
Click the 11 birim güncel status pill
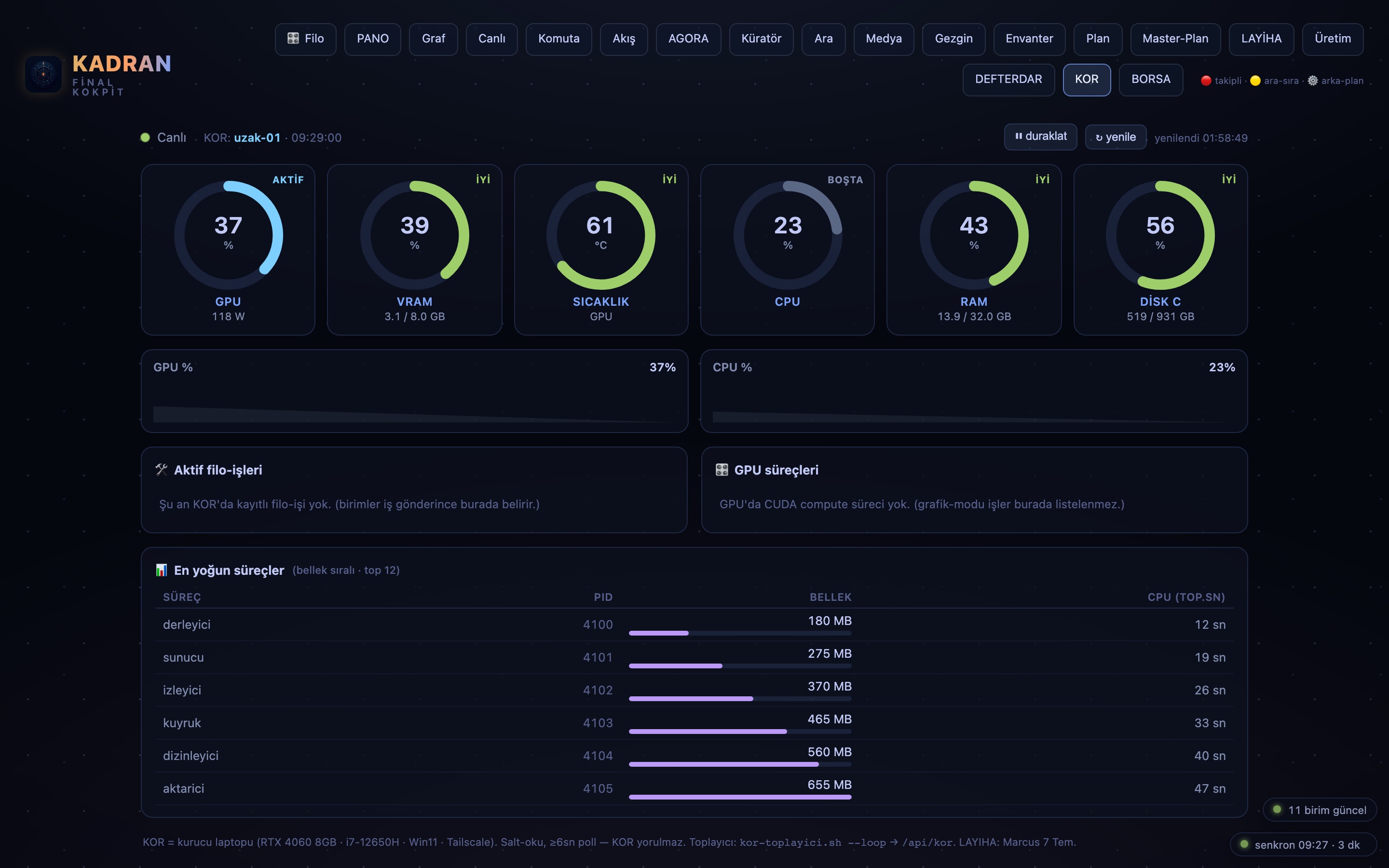(1320, 810)
